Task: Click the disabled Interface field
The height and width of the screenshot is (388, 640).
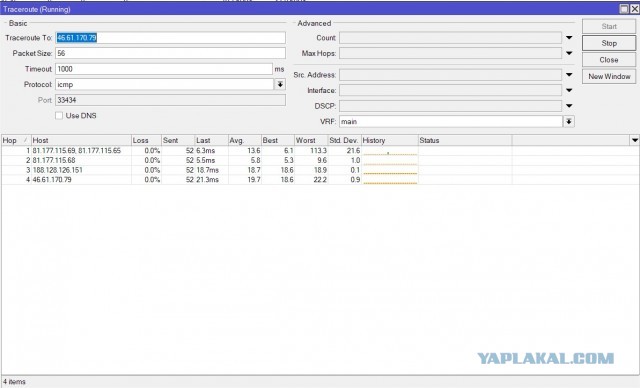Action: [x=451, y=91]
